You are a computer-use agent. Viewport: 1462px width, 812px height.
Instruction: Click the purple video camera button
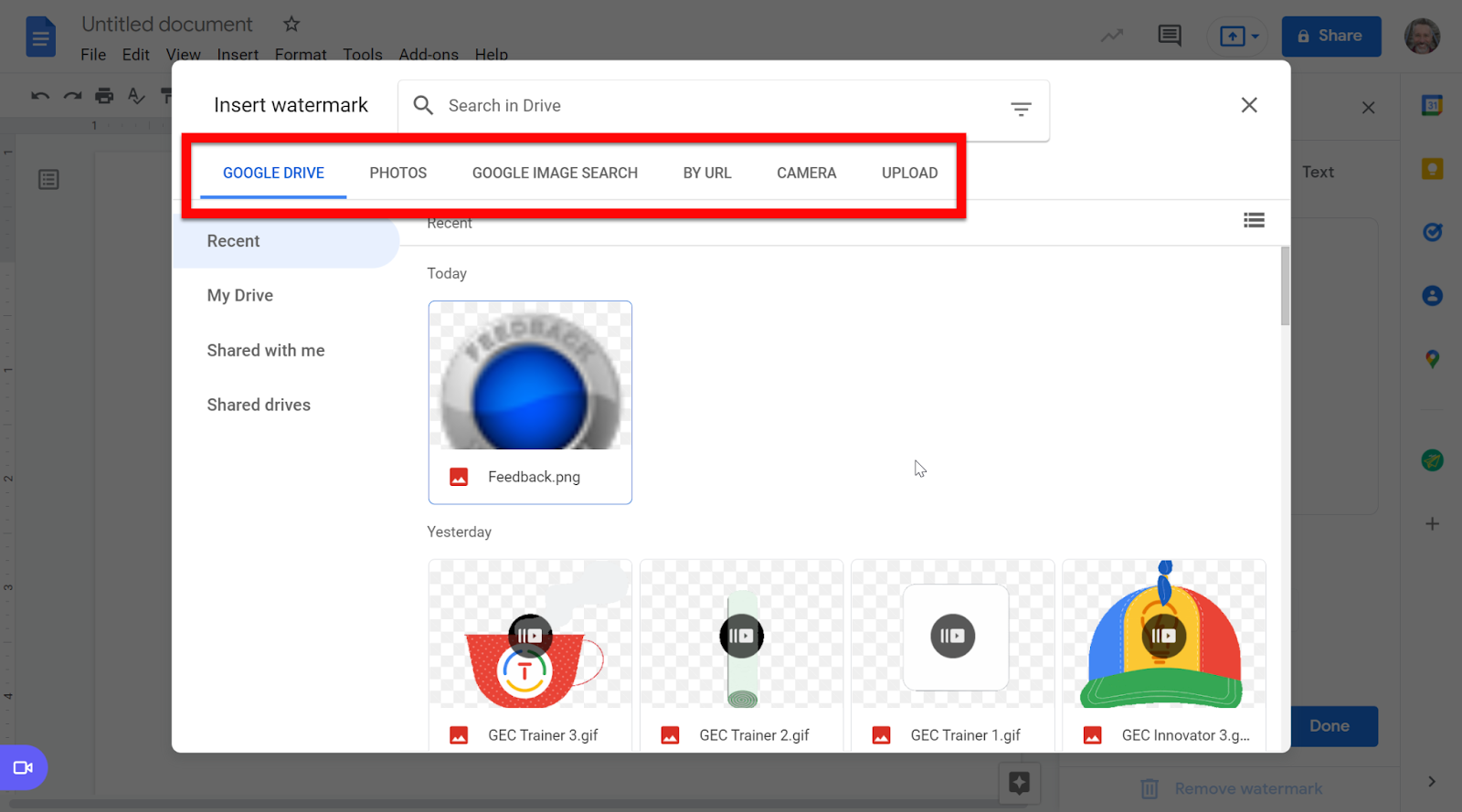pyautogui.click(x=23, y=767)
